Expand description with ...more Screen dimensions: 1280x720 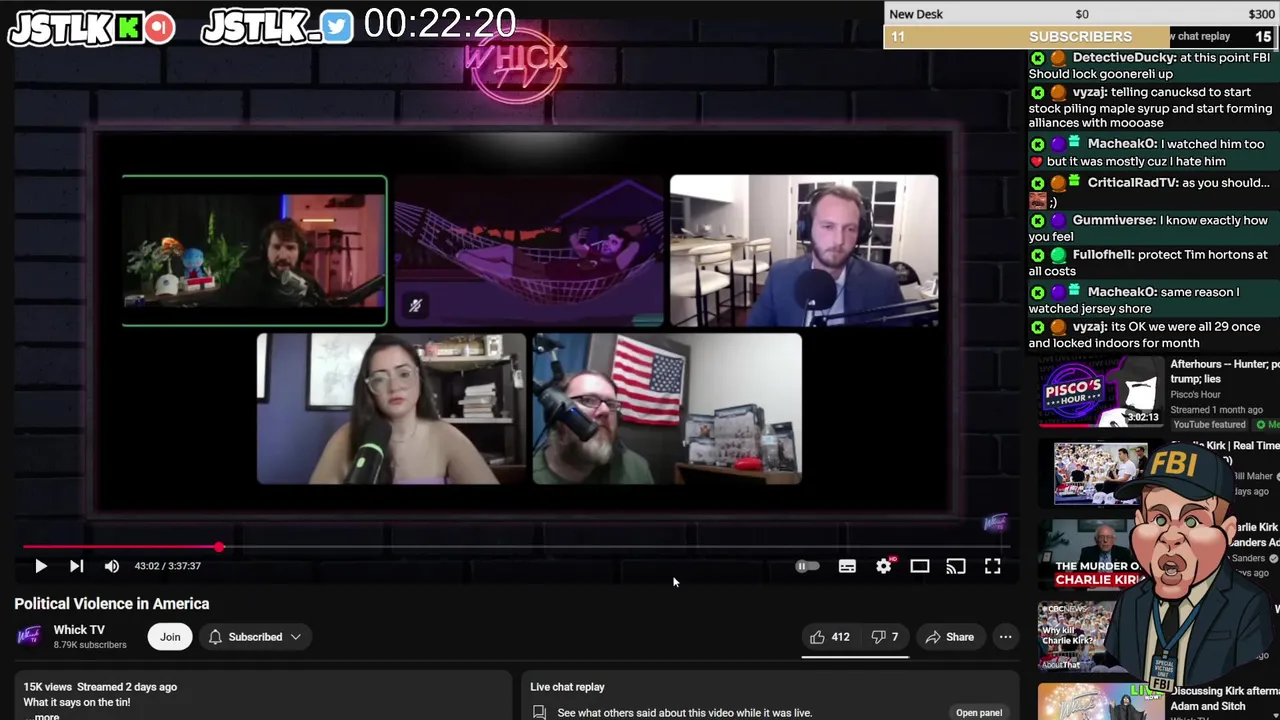[41, 716]
